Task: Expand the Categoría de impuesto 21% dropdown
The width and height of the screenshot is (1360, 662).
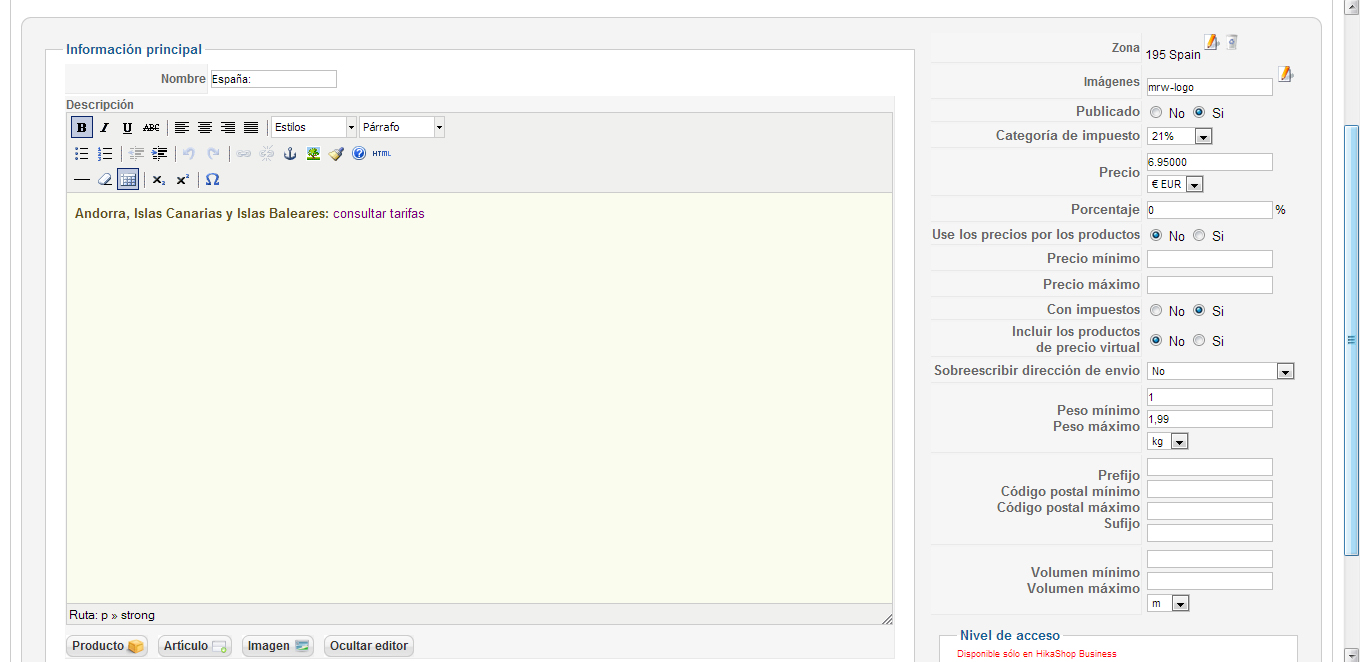Action: (1203, 136)
